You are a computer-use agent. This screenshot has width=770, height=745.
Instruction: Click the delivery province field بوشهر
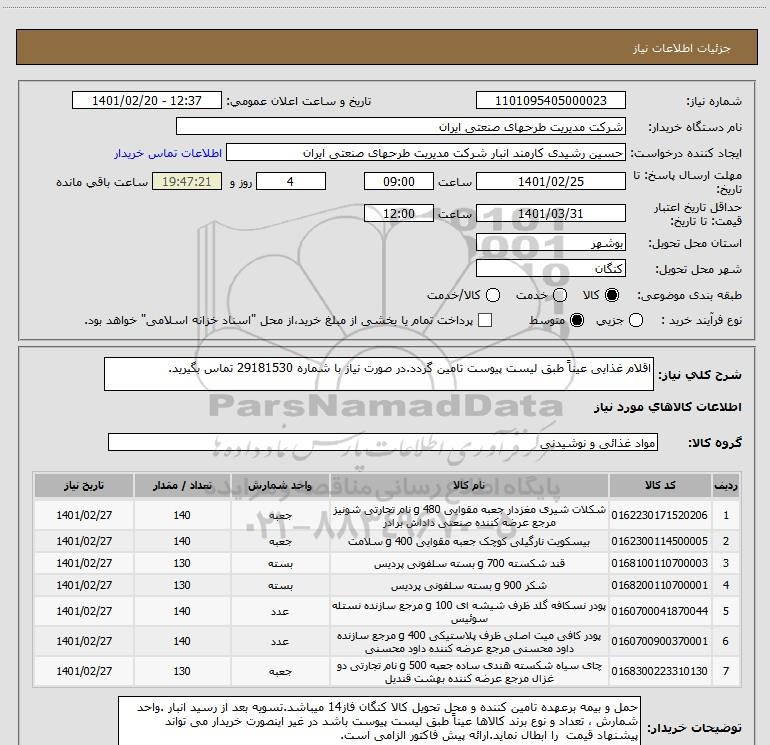[550, 243]
